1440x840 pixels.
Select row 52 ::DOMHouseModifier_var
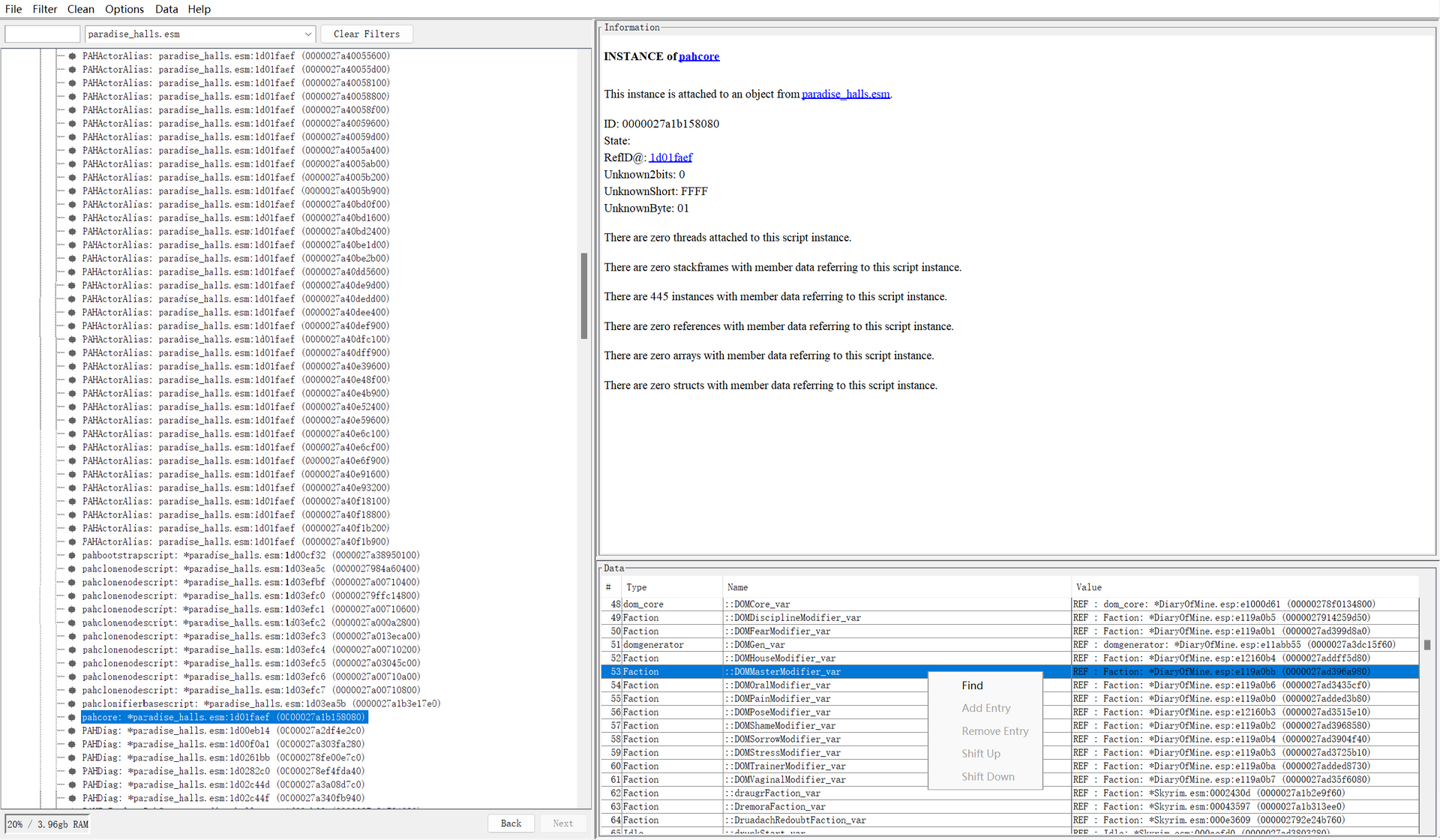pyautogui.click(x=1009, y=658)
